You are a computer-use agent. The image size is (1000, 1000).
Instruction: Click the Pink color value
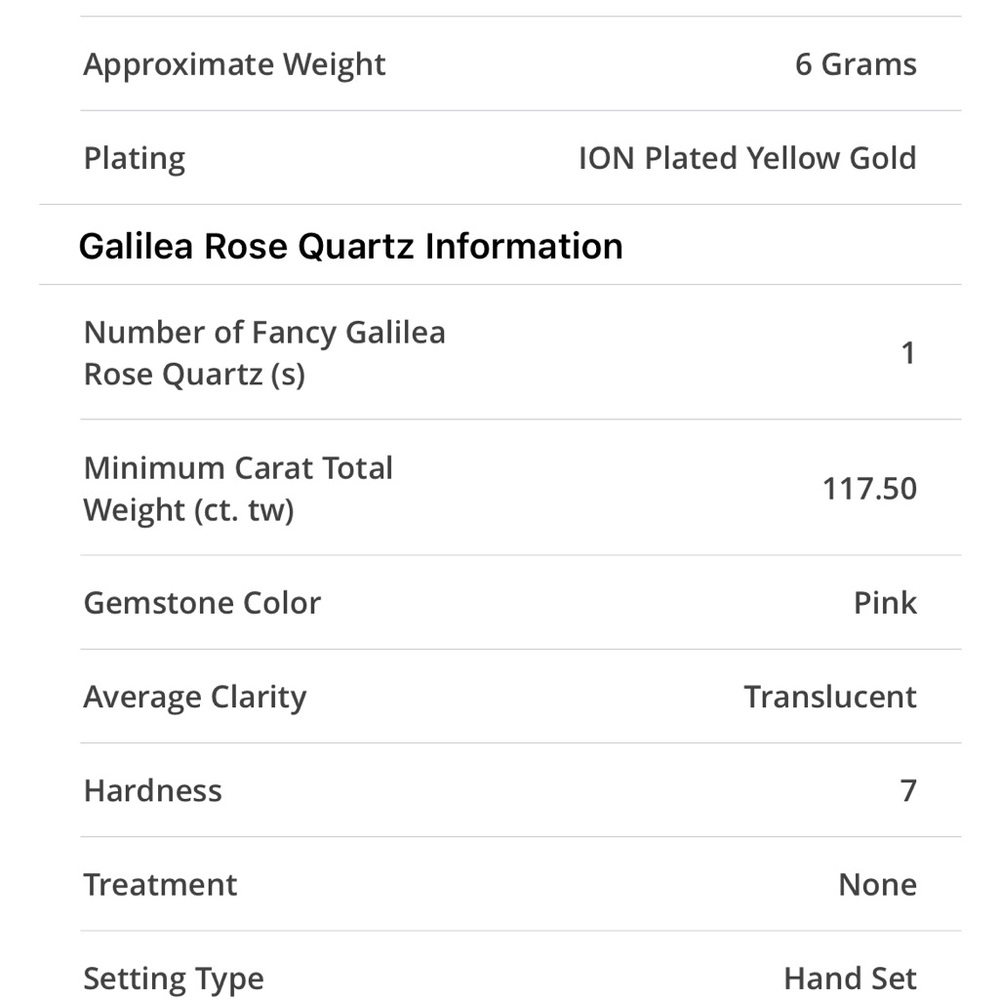coord(885,603)
